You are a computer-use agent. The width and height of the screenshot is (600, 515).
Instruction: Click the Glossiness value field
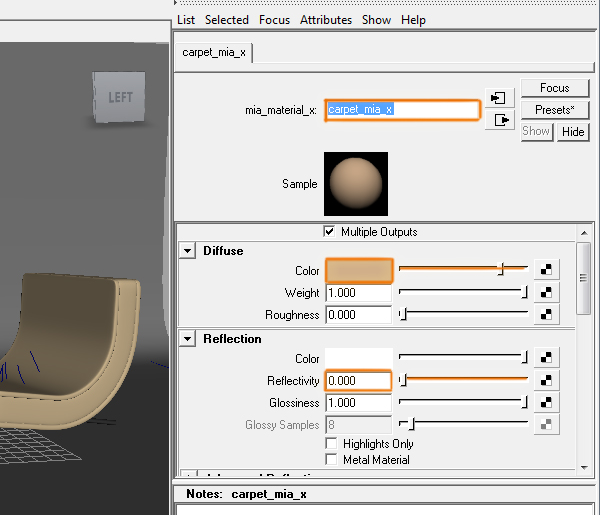(359, 403)
